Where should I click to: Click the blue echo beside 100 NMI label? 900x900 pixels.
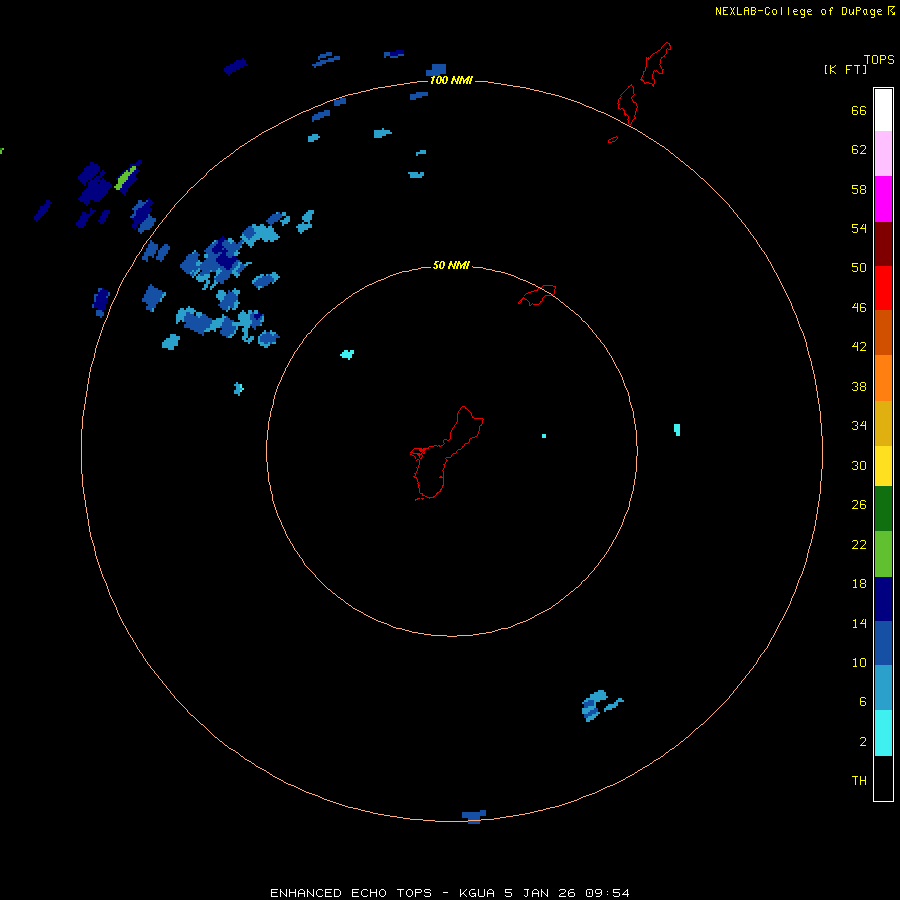(x=437, y=70)
